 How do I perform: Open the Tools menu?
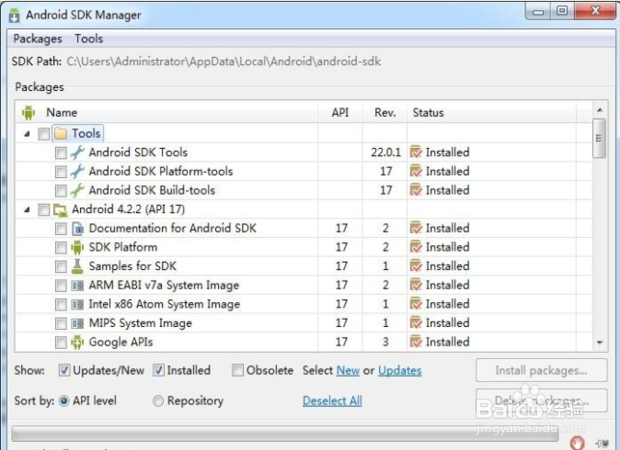[89, 39]
